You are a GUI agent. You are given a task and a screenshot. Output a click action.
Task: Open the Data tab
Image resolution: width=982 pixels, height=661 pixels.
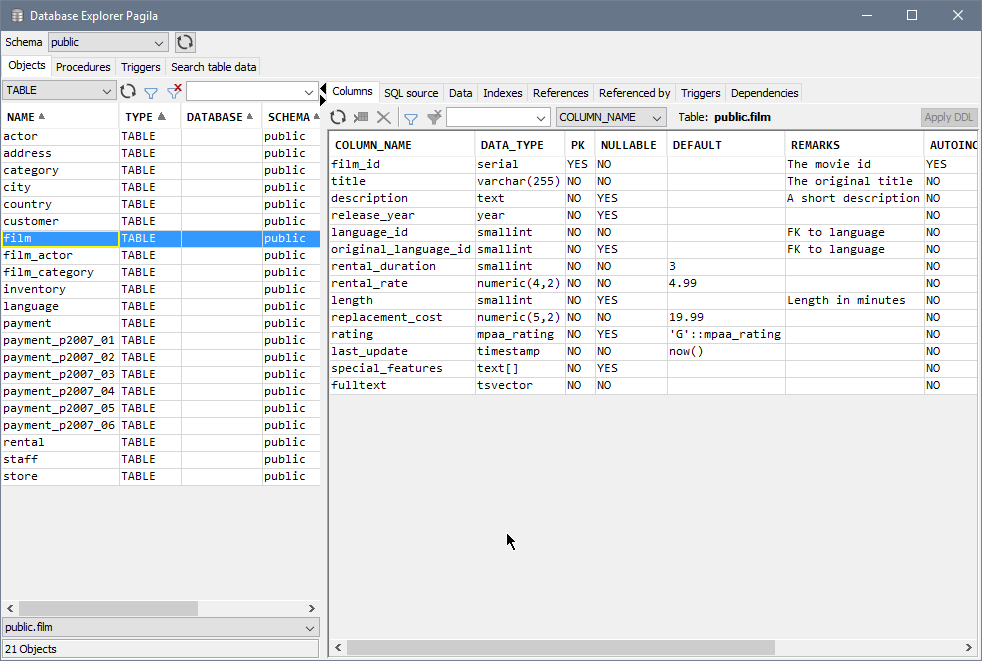(460, 93)
